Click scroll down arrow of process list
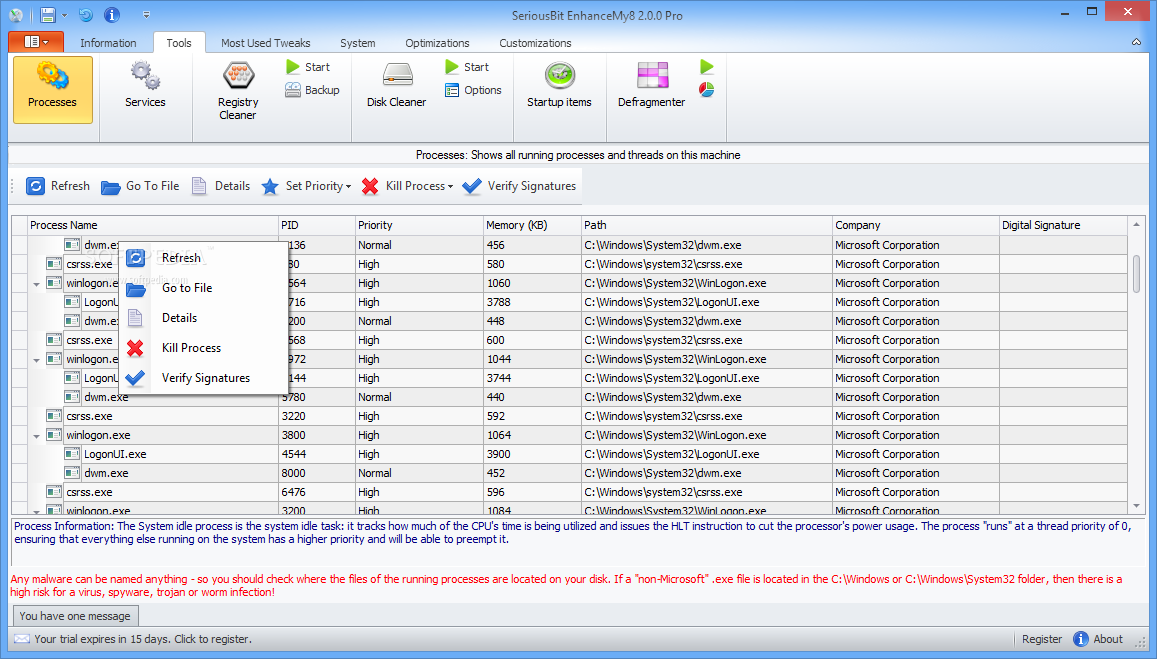Image resolution: width=1157 pixels, height=659 pixels. pos(1136,506)
